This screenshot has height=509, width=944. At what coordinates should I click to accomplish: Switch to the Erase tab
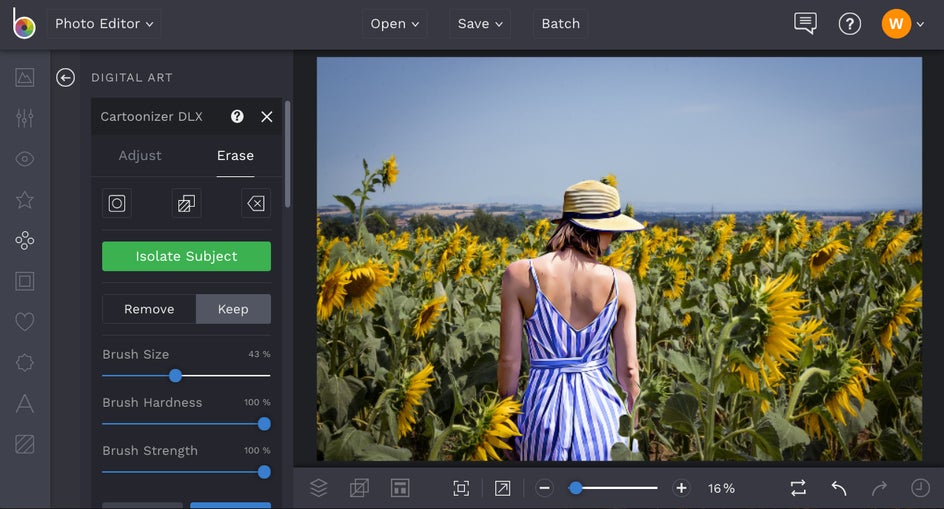235,156
